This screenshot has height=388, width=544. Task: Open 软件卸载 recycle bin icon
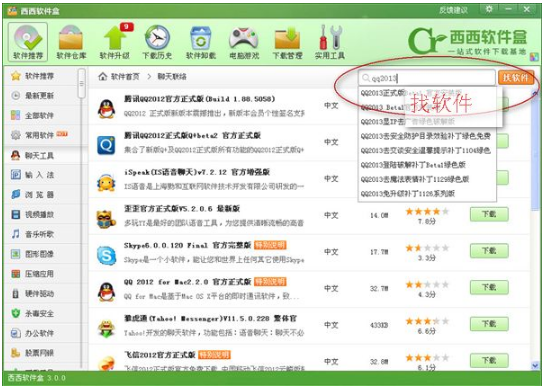tap(201, 42)
